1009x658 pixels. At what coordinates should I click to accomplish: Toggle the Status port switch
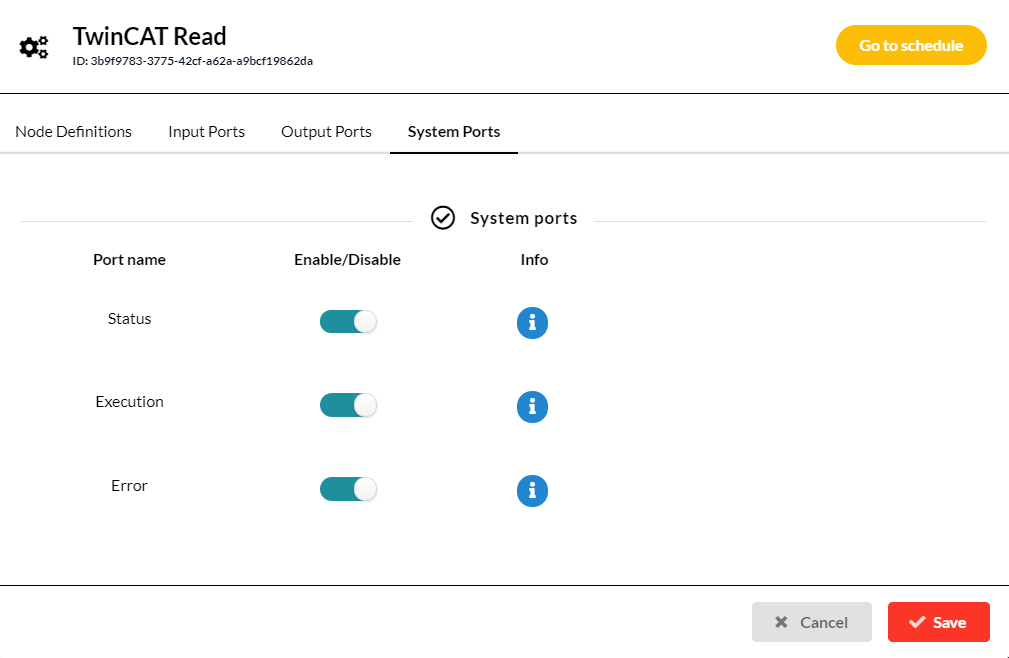(x=348, y=322)
